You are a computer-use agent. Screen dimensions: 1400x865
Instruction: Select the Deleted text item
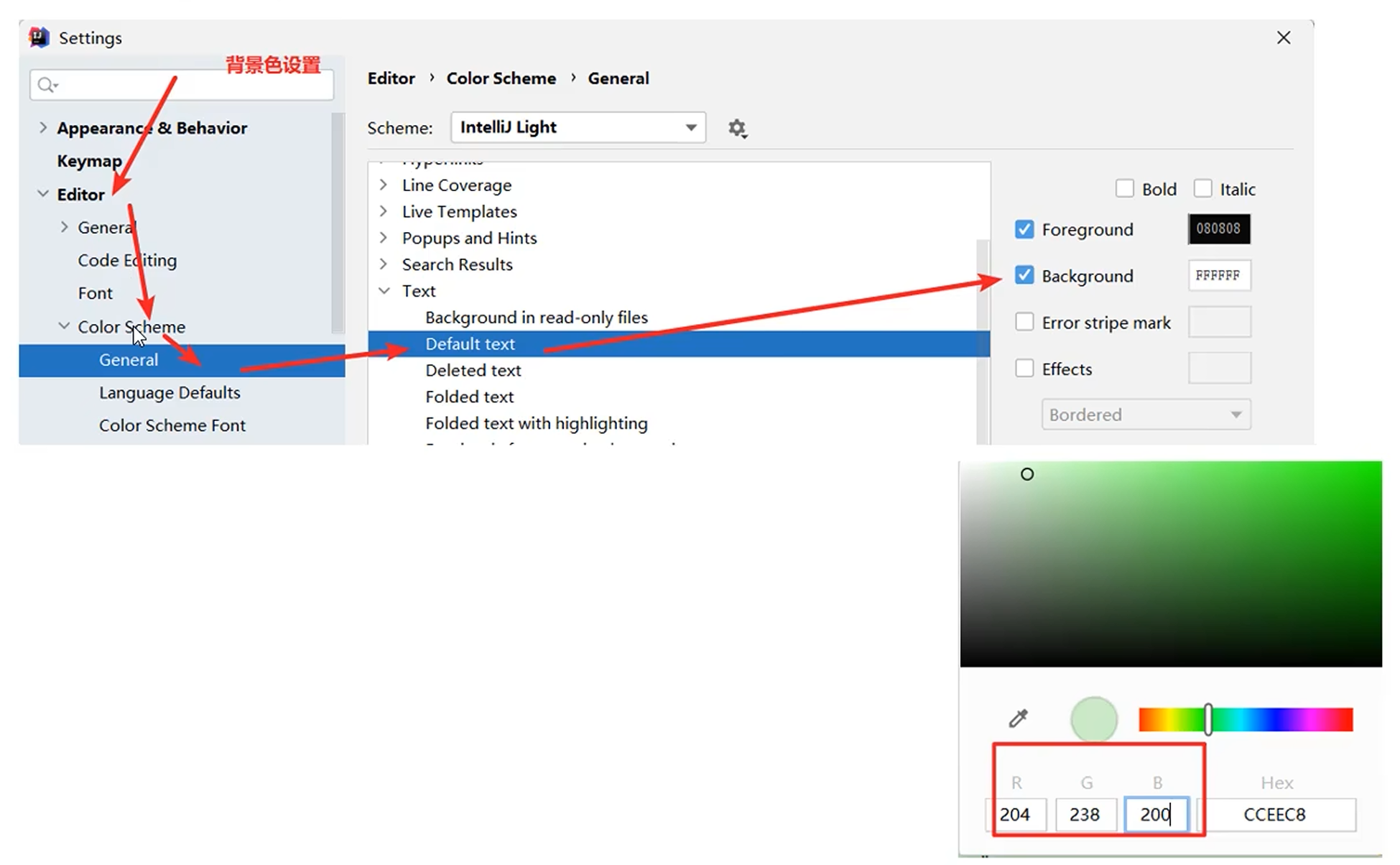(x=473, y=371)
